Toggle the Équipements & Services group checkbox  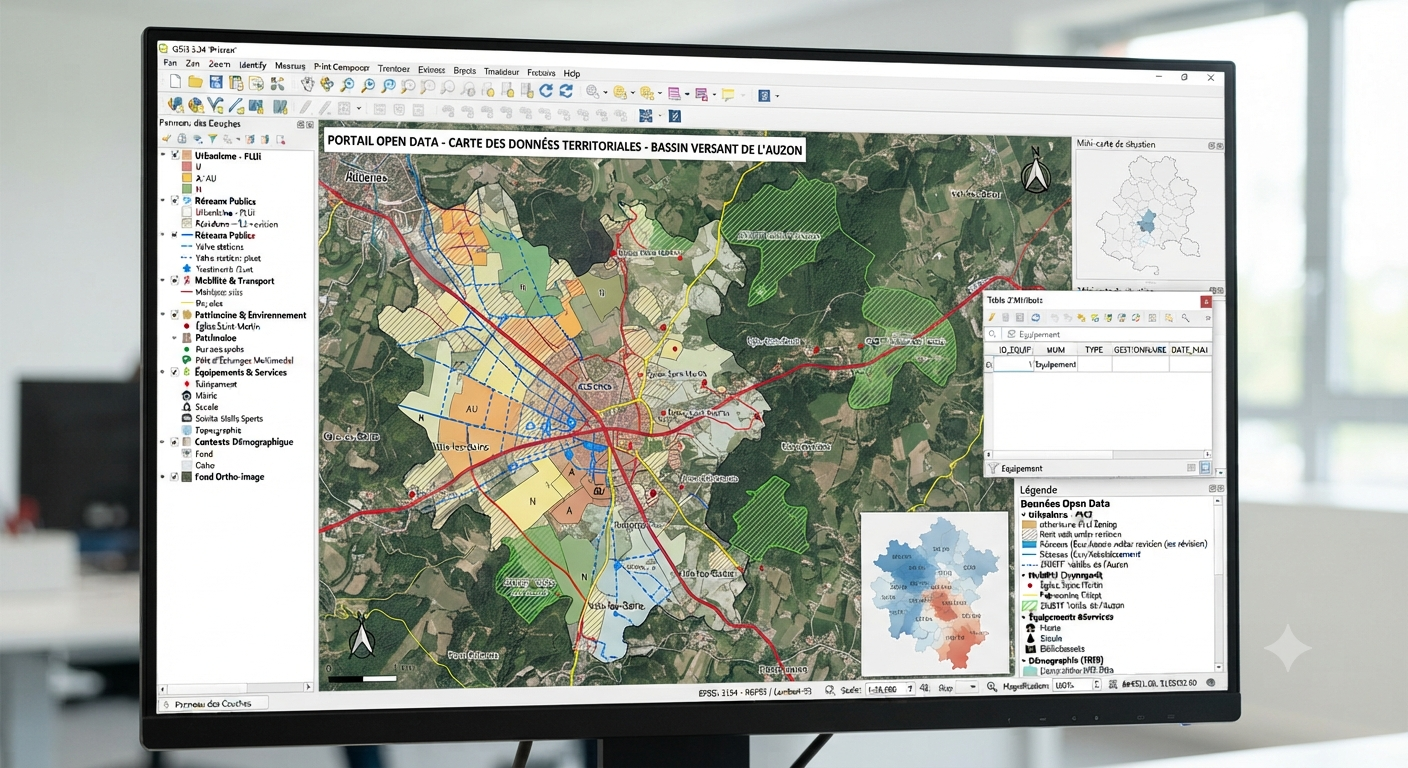(x=174, y=372)
